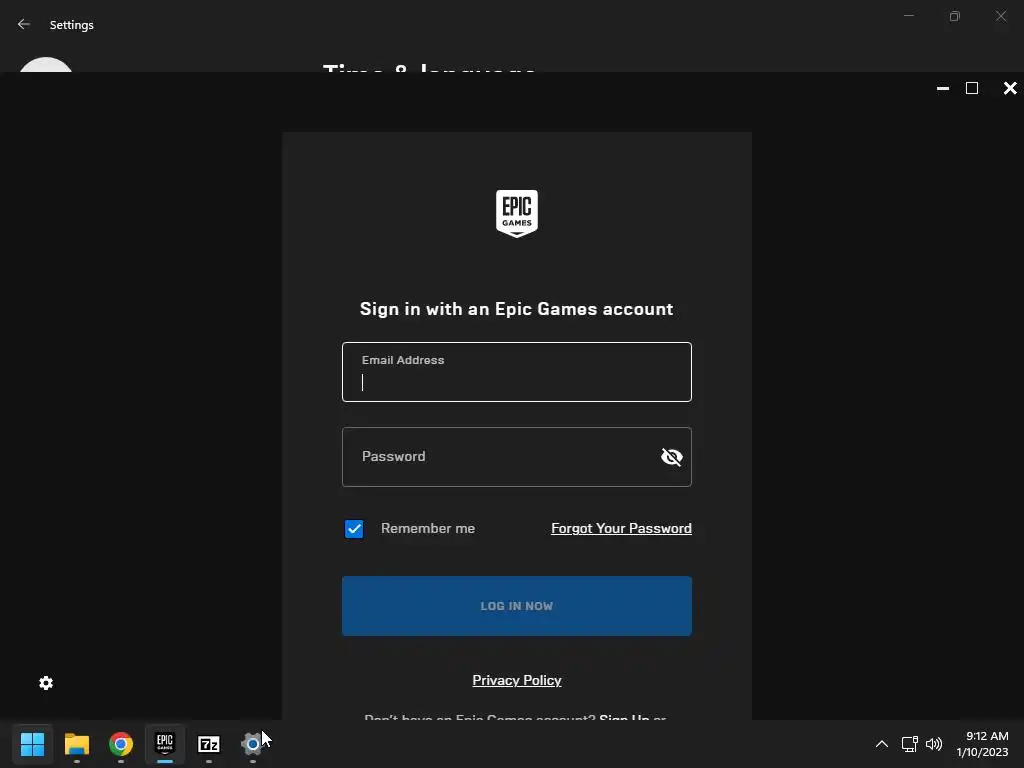Open network status tray icon
Image resolution: width=1024 pixels, height=768 pixels.
pyautogui.click(x=909, y=744)
